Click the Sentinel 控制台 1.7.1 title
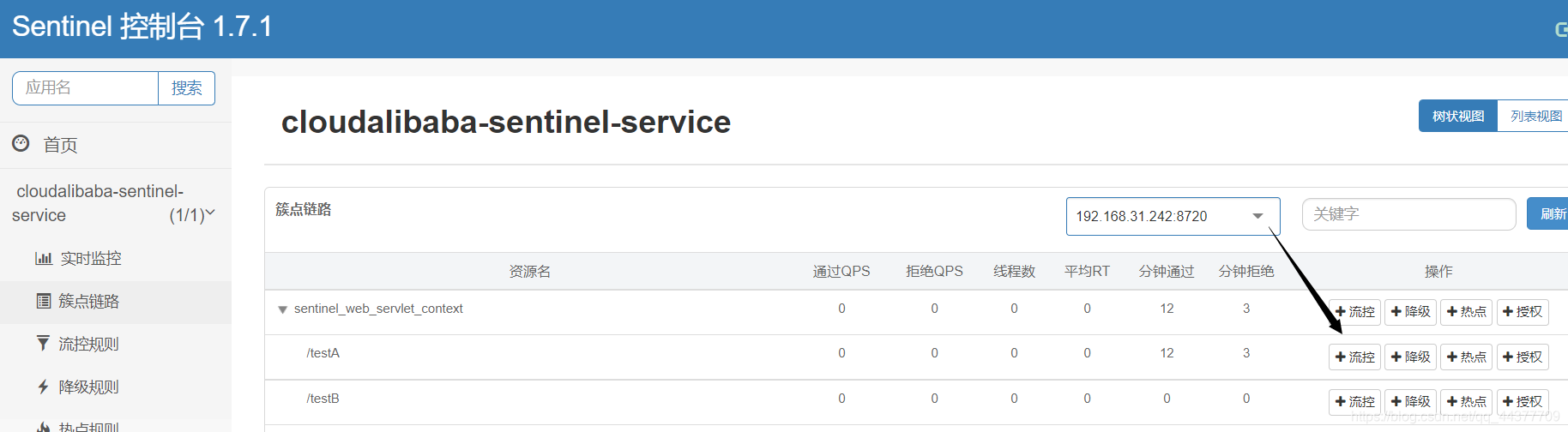The height and width of the screenshot is (432, 1568). pyautogui.click(x=142, y=27)
